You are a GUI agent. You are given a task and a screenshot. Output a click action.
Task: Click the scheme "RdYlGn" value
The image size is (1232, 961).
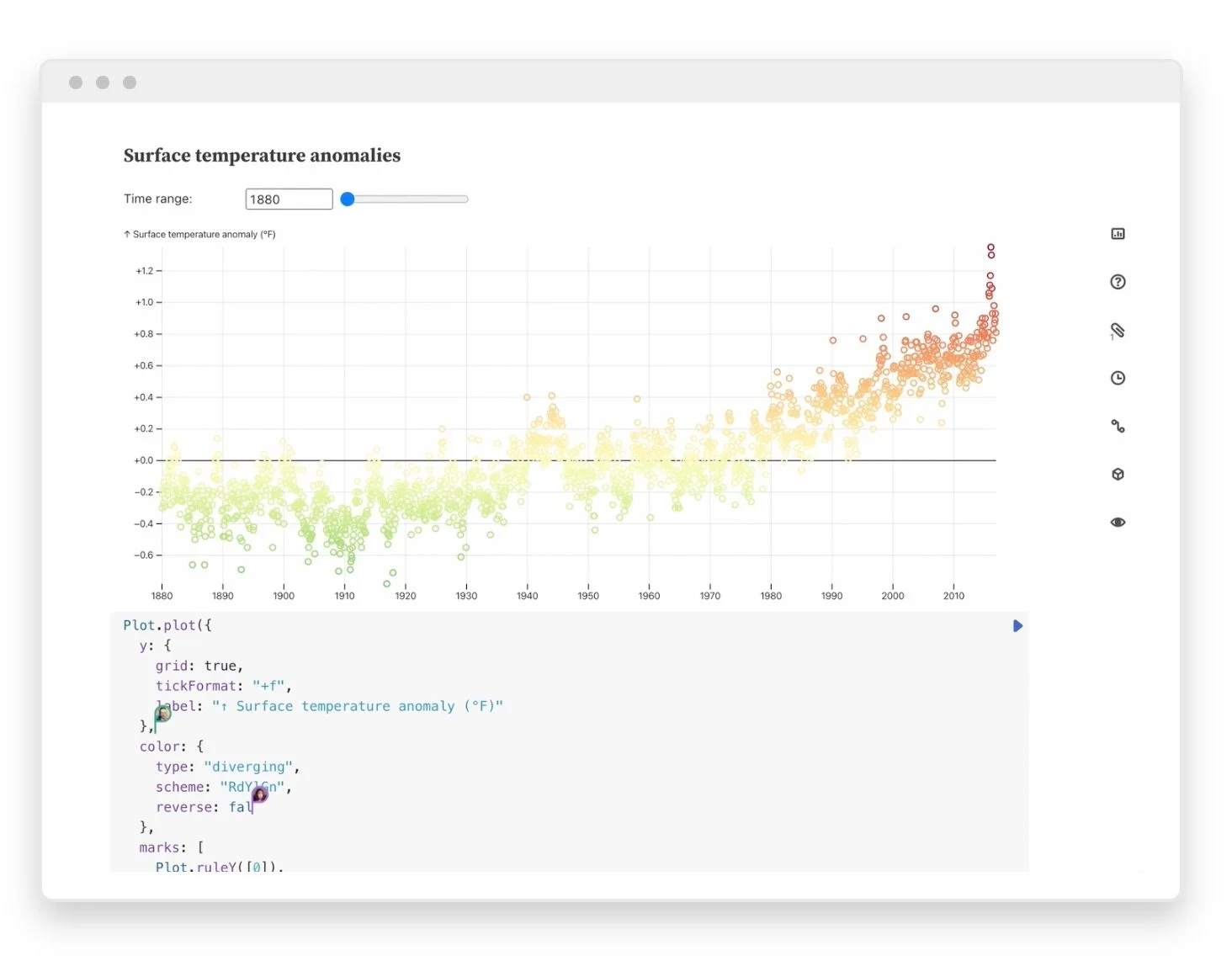250,787
